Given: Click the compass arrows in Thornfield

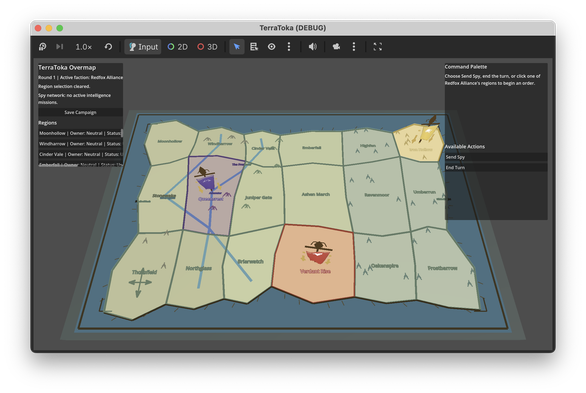Looking at the screenshot, I should coord(140,282).
